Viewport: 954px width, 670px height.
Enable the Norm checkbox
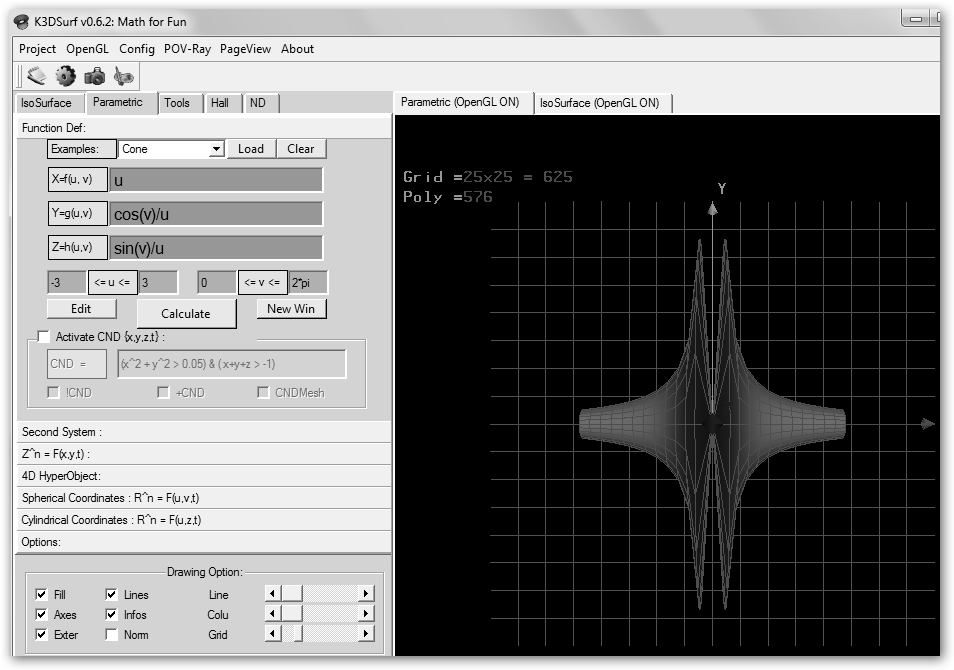tap(111, 635)
